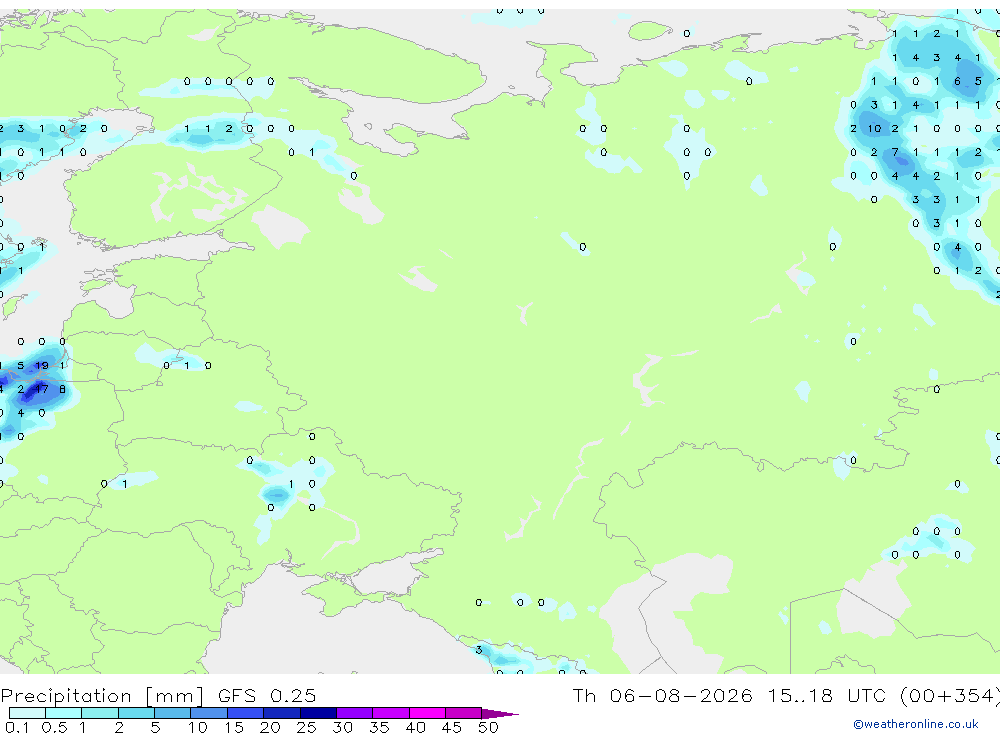Pick the purple legend swatch between 30 and 35
This screenshot has width=1000, height=733.
click(354, 713)
